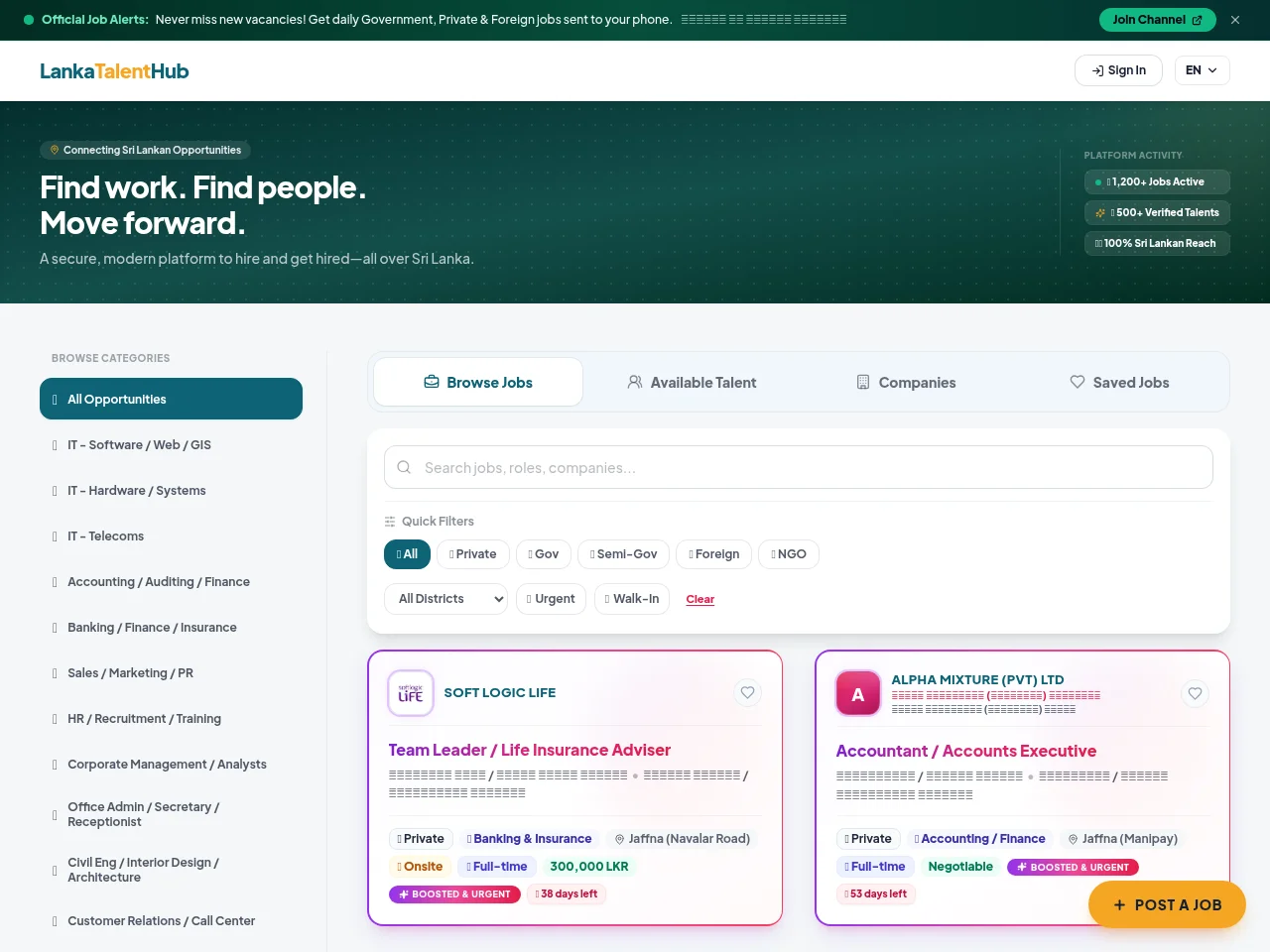The image size is (1270, 952).
Task: Dismiss the Official Job Alerts banner
Action: tap(1235, 20)
